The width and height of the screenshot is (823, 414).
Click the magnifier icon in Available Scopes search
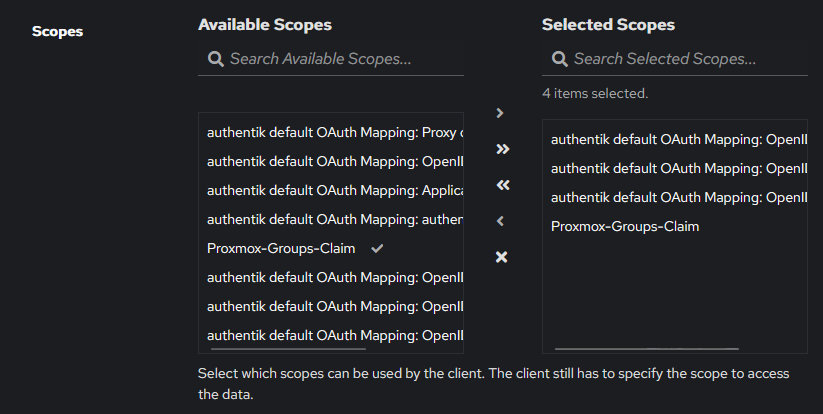coord(215,59)
